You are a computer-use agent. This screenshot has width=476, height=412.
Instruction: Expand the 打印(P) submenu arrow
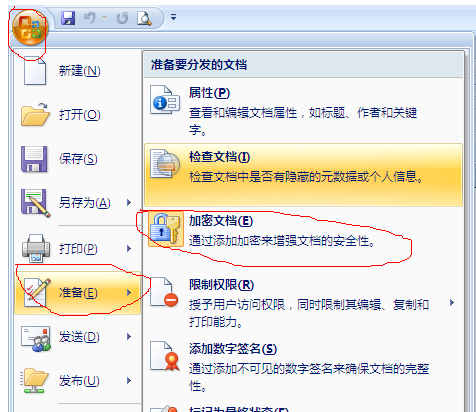(x=129, y=249)
